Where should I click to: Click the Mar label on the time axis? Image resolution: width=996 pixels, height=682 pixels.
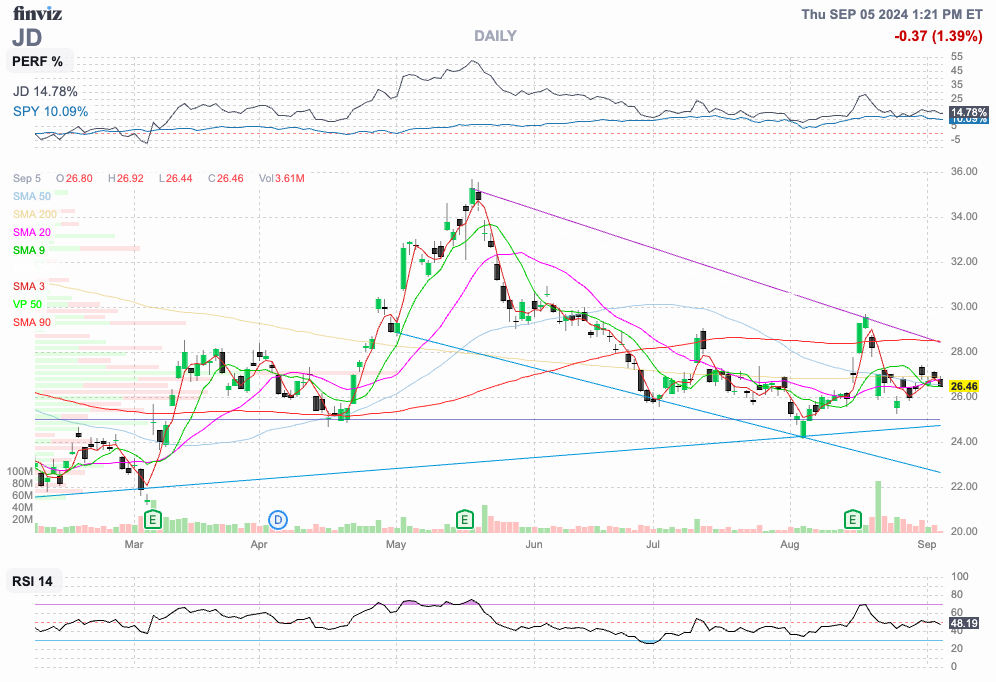[x=134, y=544]
